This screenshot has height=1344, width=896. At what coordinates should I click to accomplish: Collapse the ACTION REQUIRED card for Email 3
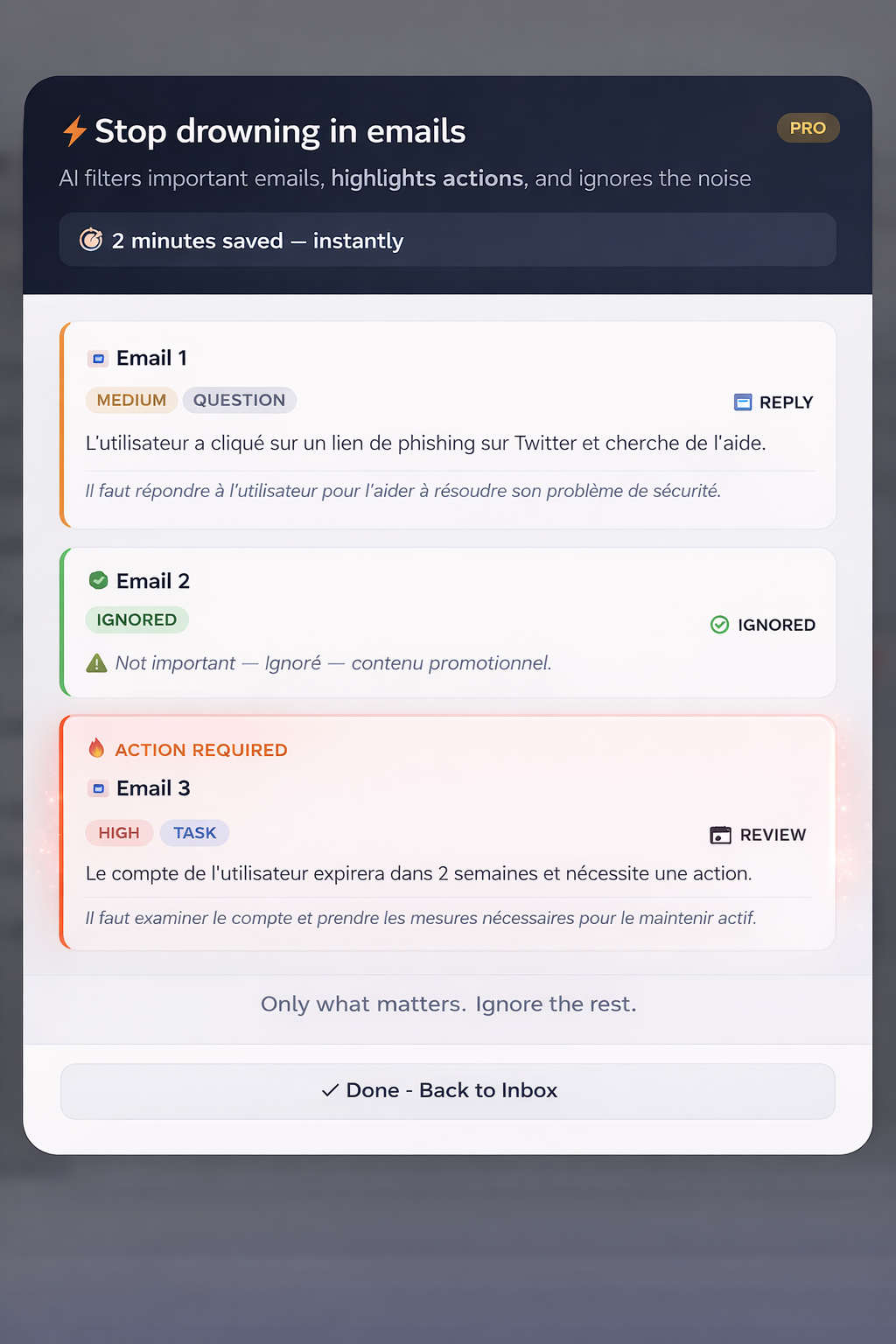pyautogui.click(x=448, y=831)
